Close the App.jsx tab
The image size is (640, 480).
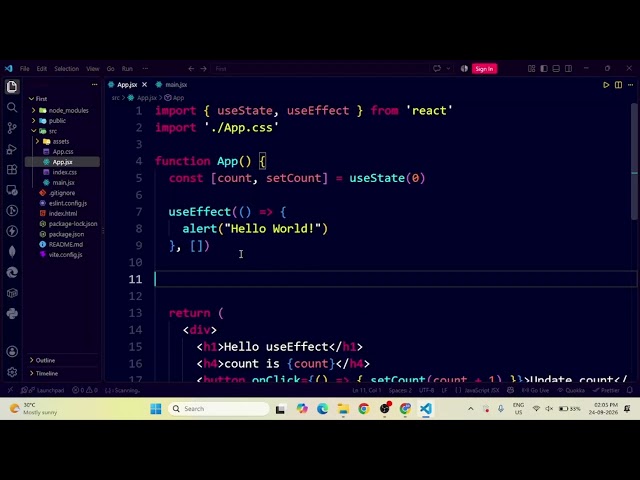pyautogui.click(x=144, y=84)
